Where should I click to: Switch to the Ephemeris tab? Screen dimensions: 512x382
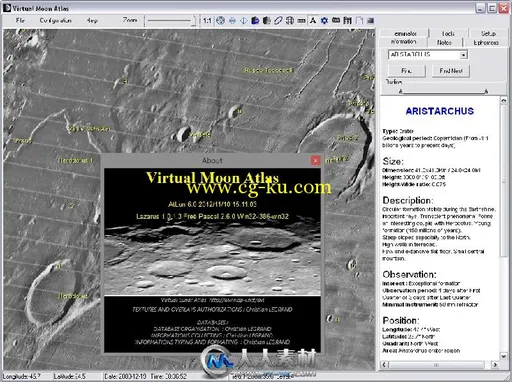coord(486,42)
